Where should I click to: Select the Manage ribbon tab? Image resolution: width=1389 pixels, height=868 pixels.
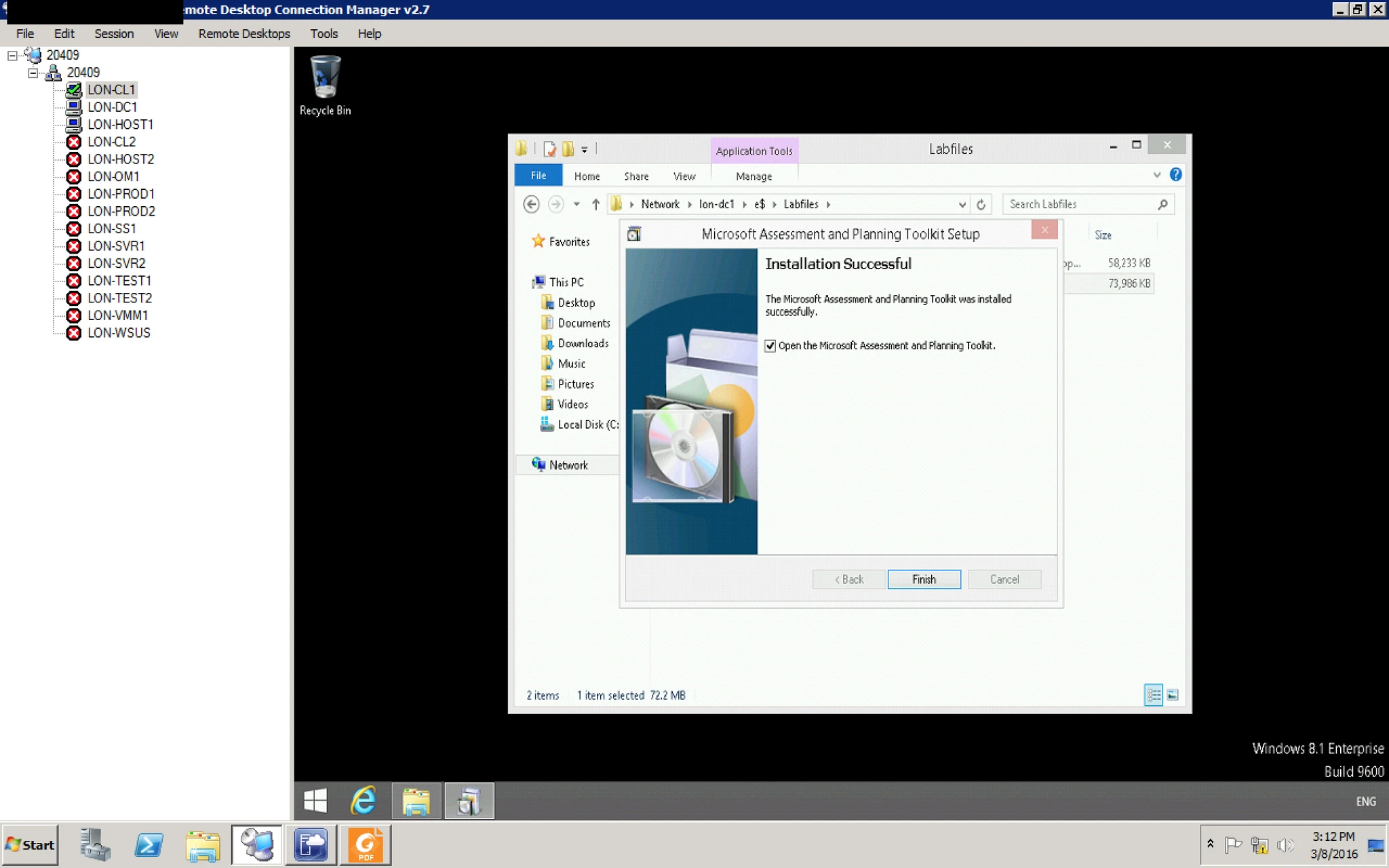(754, 176)
